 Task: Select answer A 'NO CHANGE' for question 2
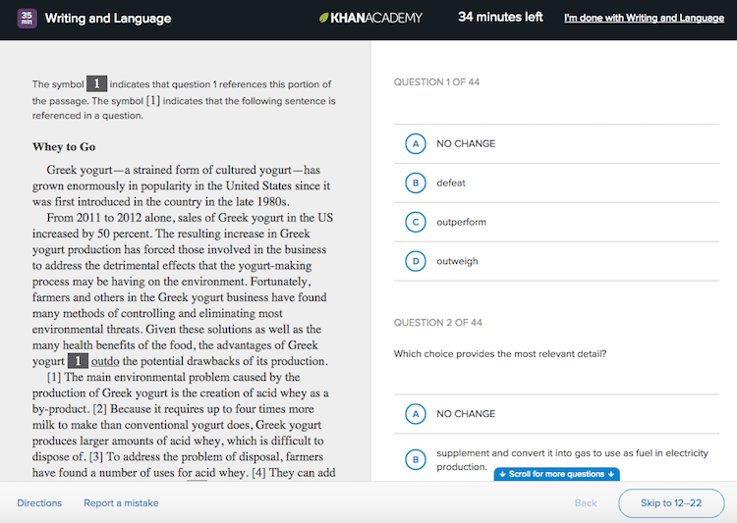pyautogui.click(x=415, y=414)
